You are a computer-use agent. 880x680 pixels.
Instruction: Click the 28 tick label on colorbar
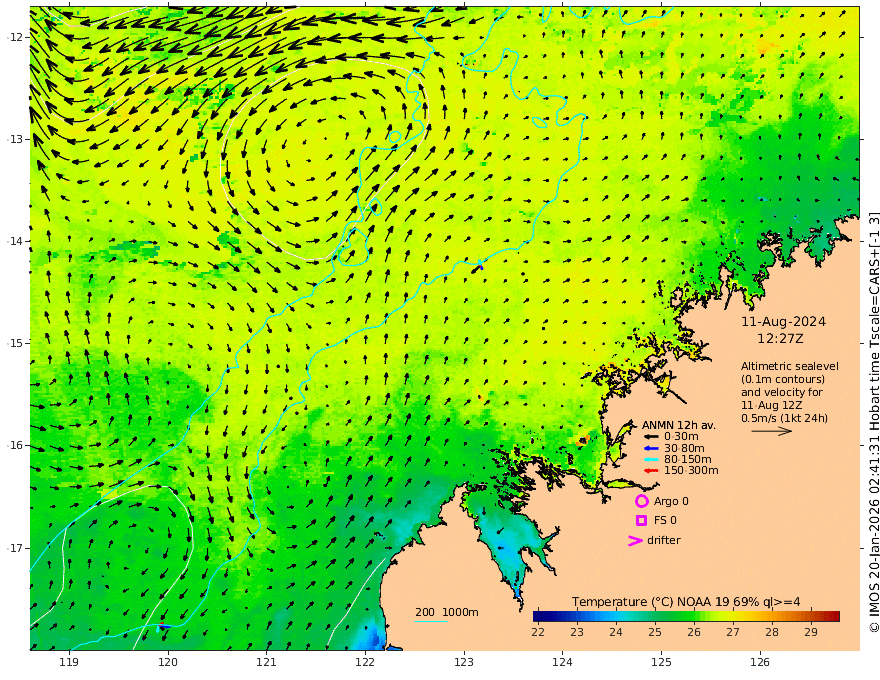click(772, 632)
